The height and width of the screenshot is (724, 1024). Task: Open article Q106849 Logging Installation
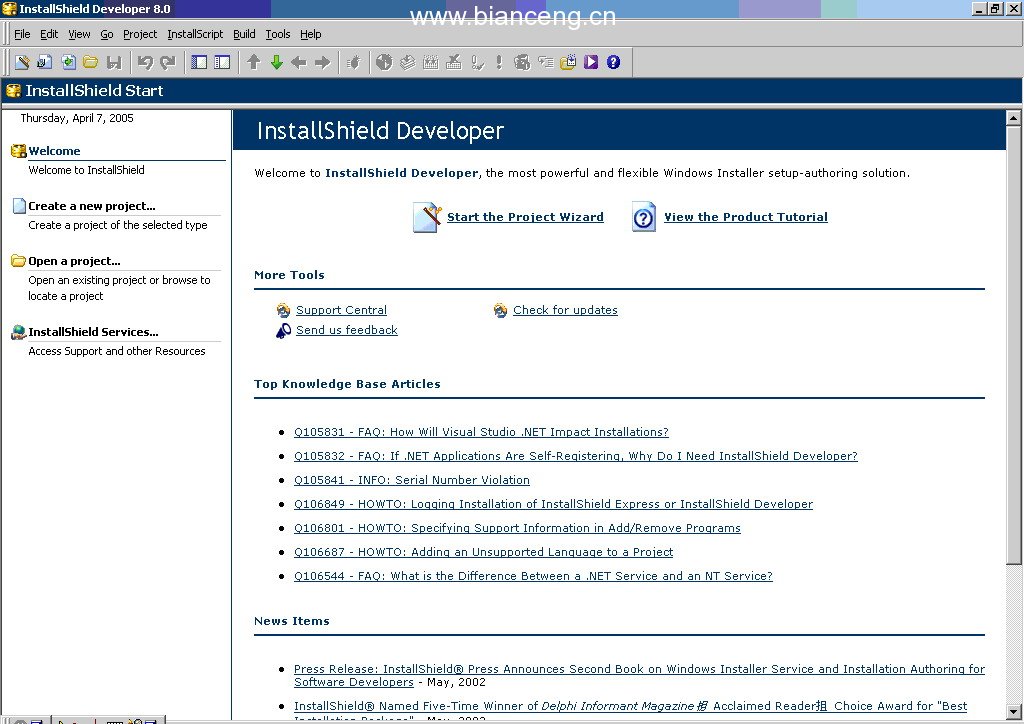(x=553, y=504)
